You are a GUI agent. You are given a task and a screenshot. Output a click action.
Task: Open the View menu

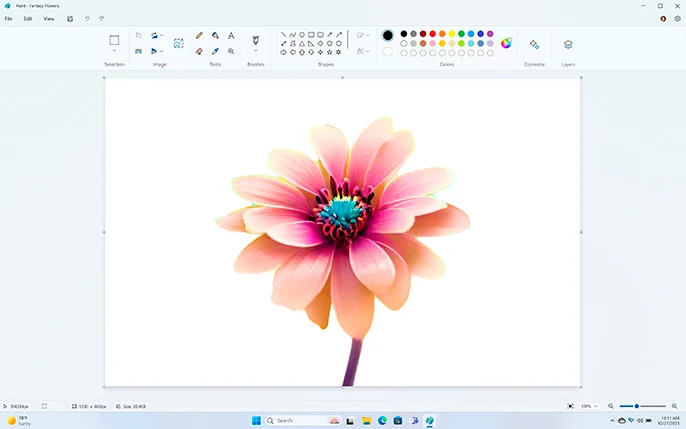[49, 19]
